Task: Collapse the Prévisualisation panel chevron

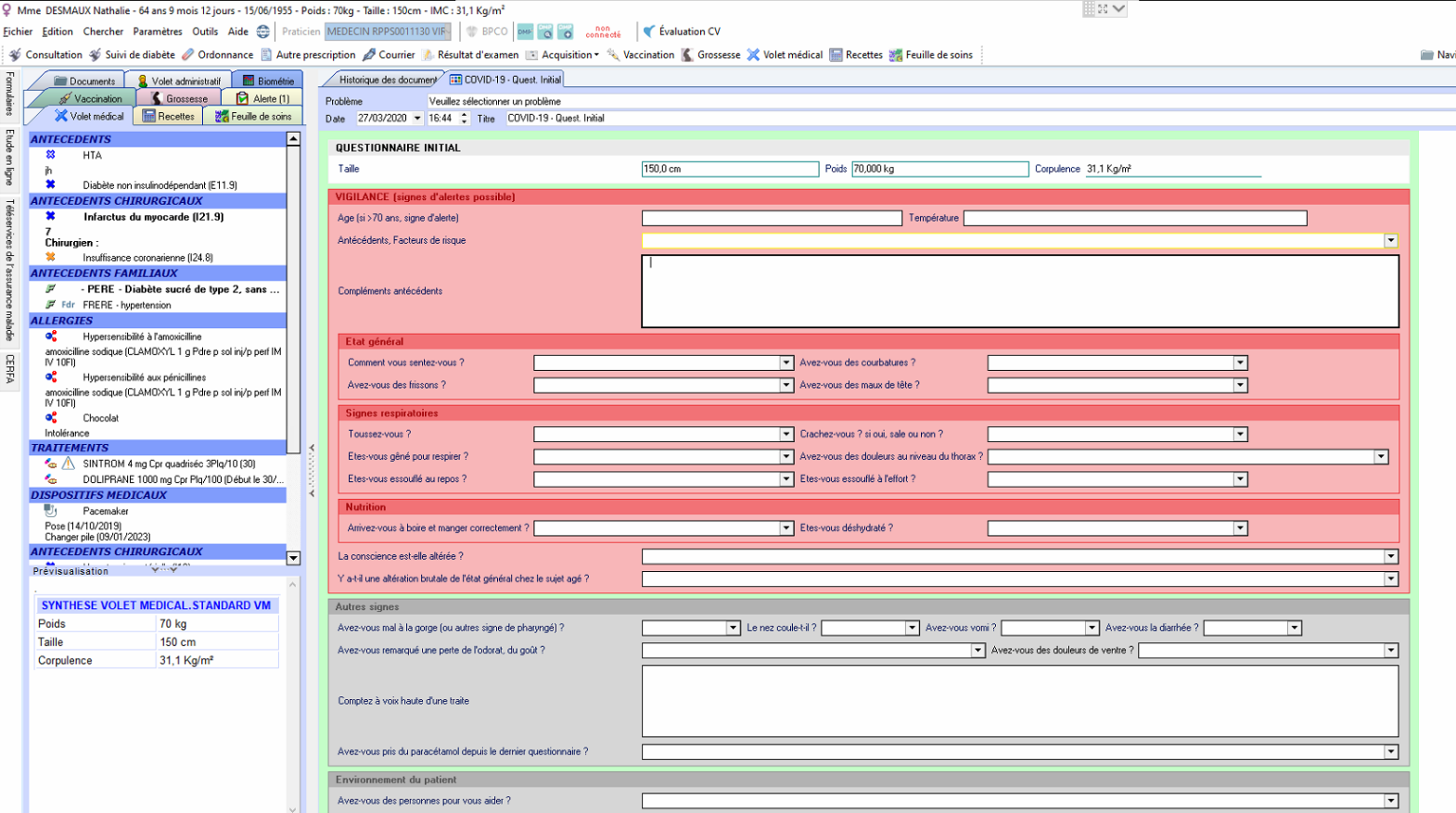Action: point(163,569)
